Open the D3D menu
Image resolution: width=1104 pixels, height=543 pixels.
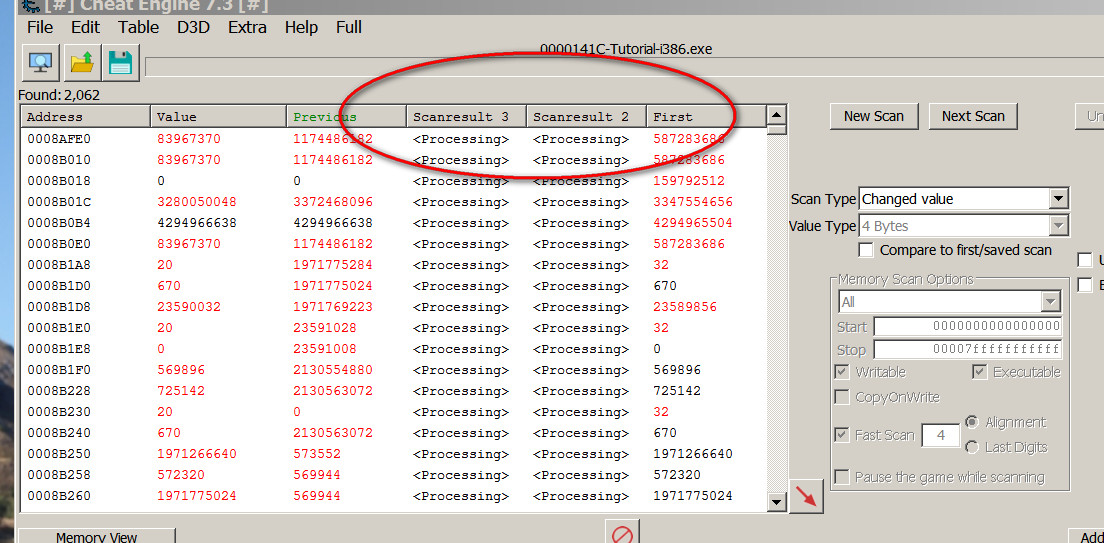(x=193, y=27)
